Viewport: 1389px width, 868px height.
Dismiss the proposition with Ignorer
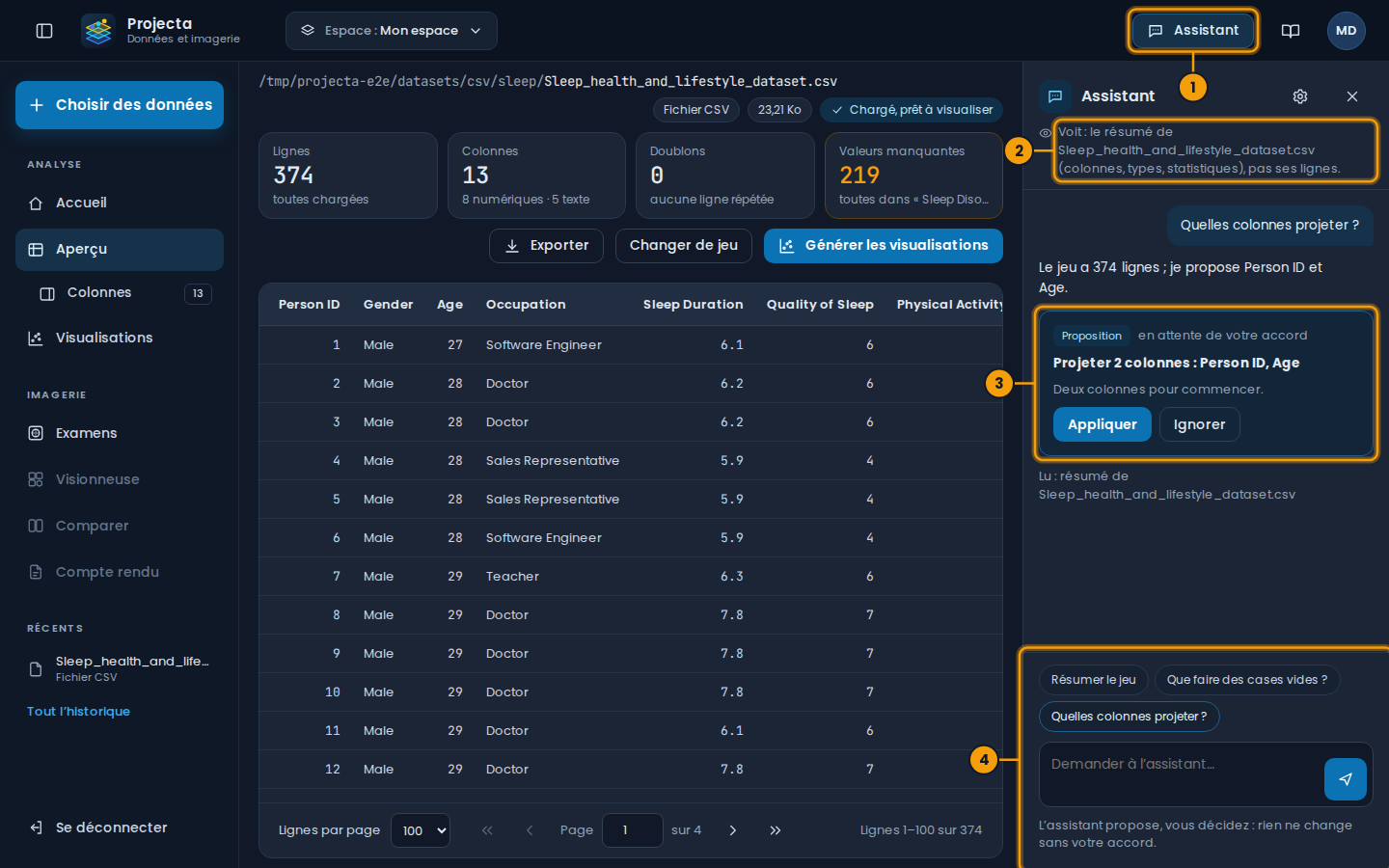point(1199,424)
